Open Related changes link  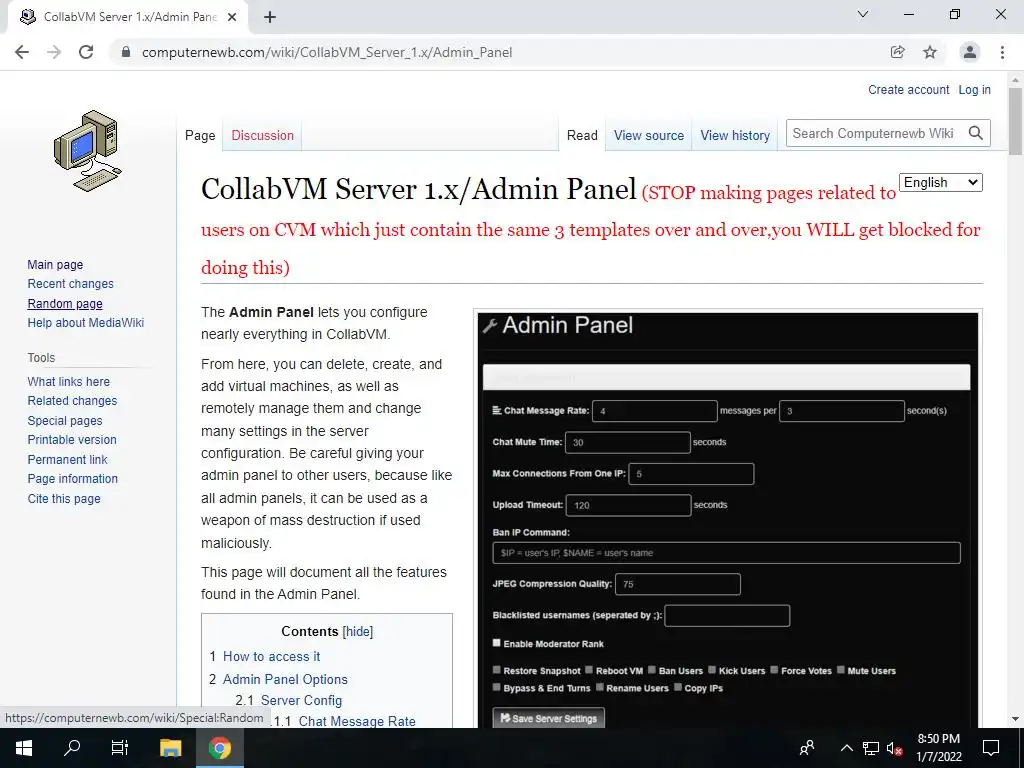pos(72,401)
